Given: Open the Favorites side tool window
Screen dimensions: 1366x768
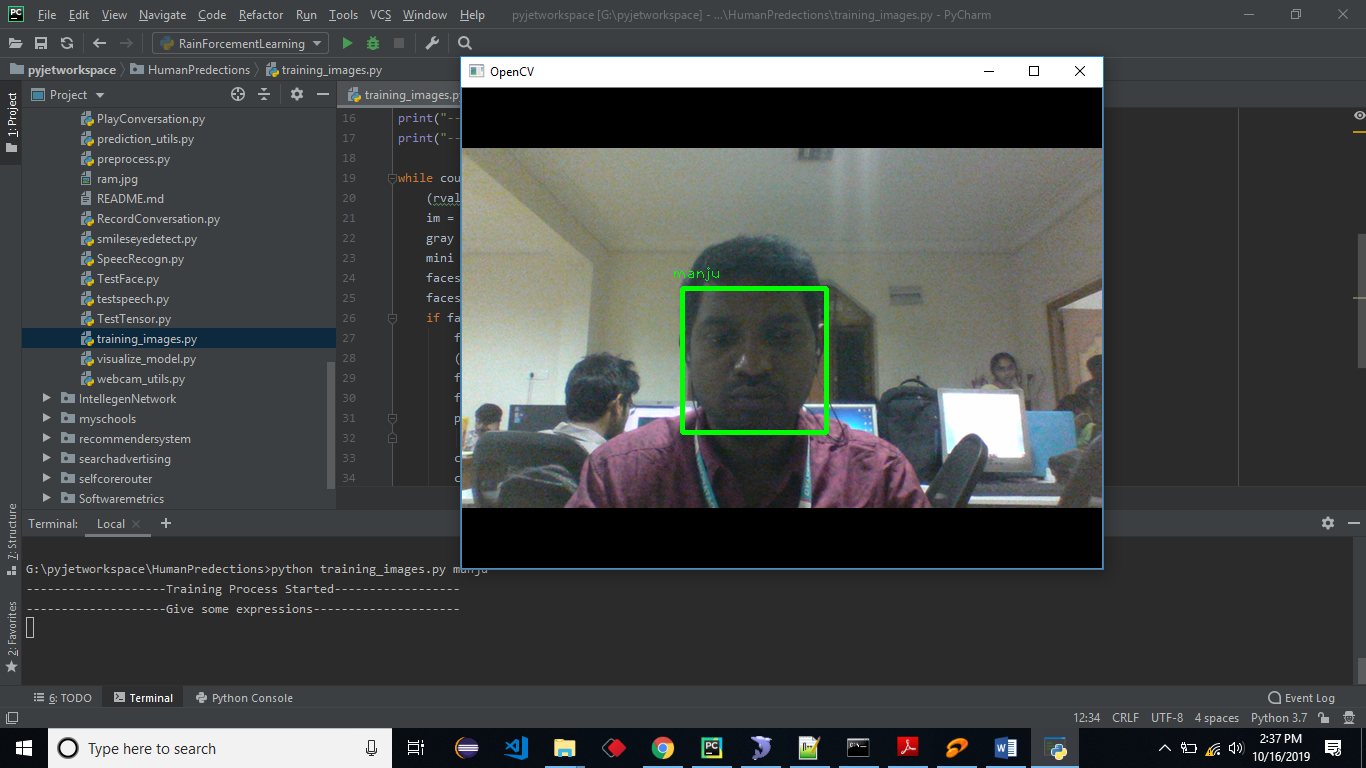Looking at the screenshot, I should pos(11,638).
